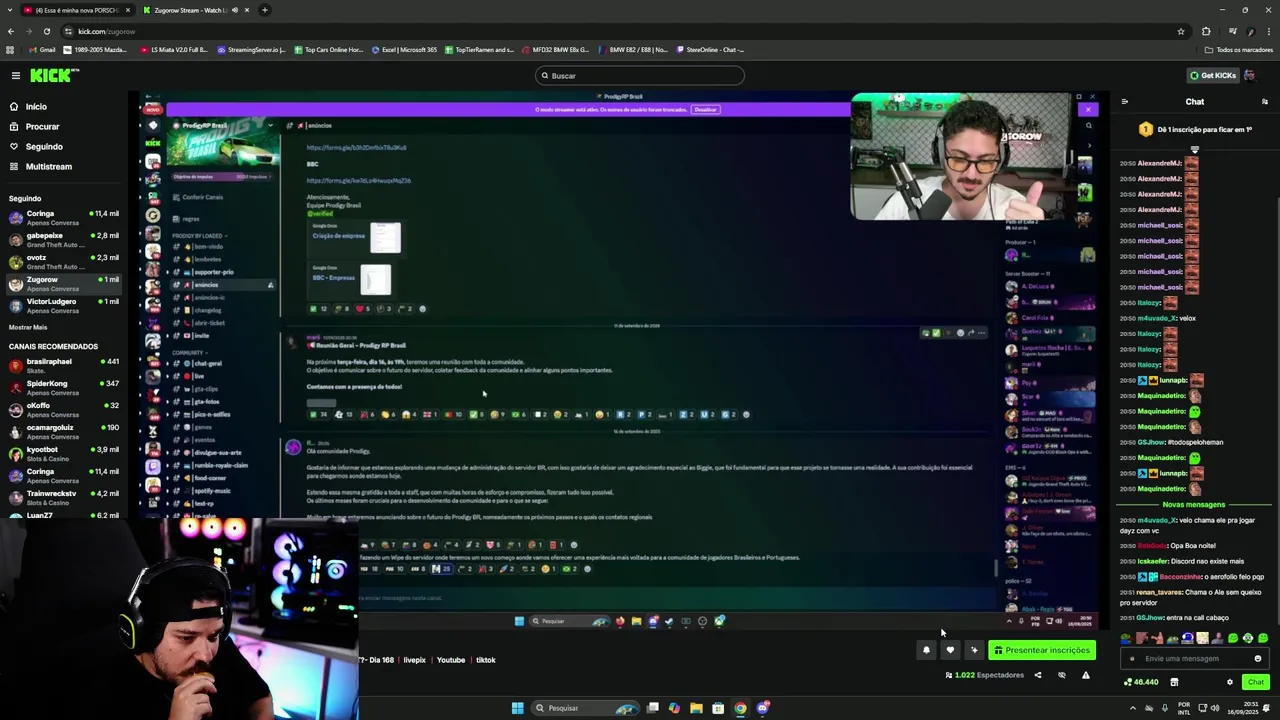Screen dimensions: 1280x720
Task: Open the emoji picker in chat input
Action: point(1258,658)
